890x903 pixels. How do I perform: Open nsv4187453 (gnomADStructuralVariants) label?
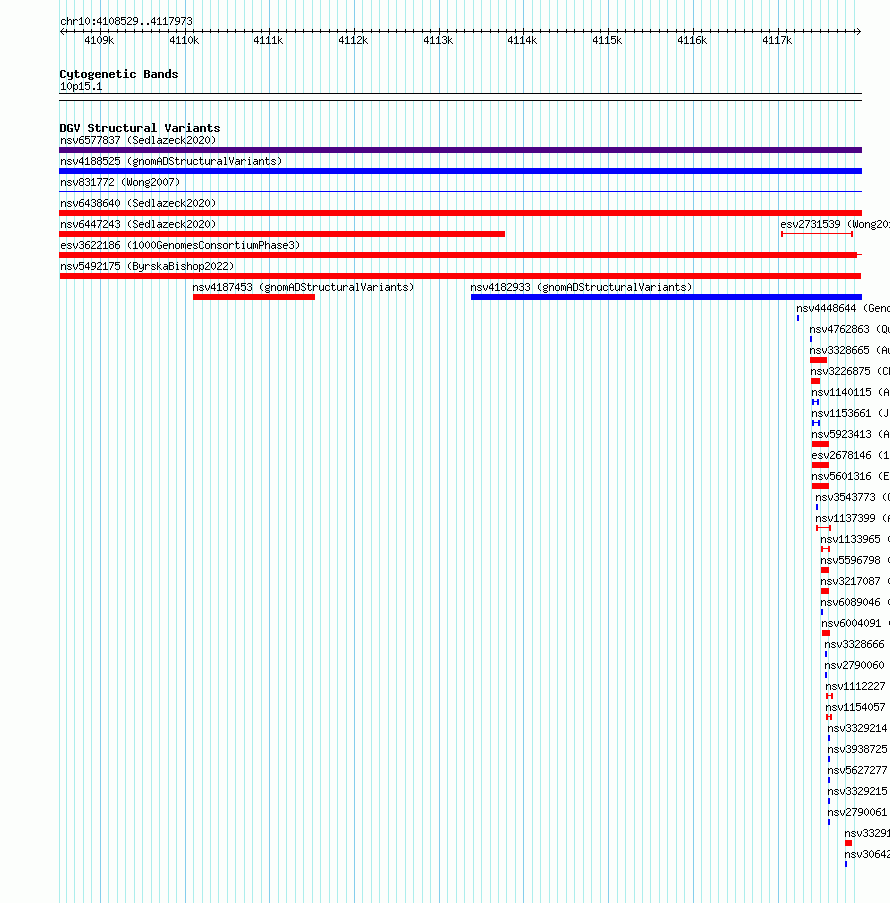click(303, 287)
